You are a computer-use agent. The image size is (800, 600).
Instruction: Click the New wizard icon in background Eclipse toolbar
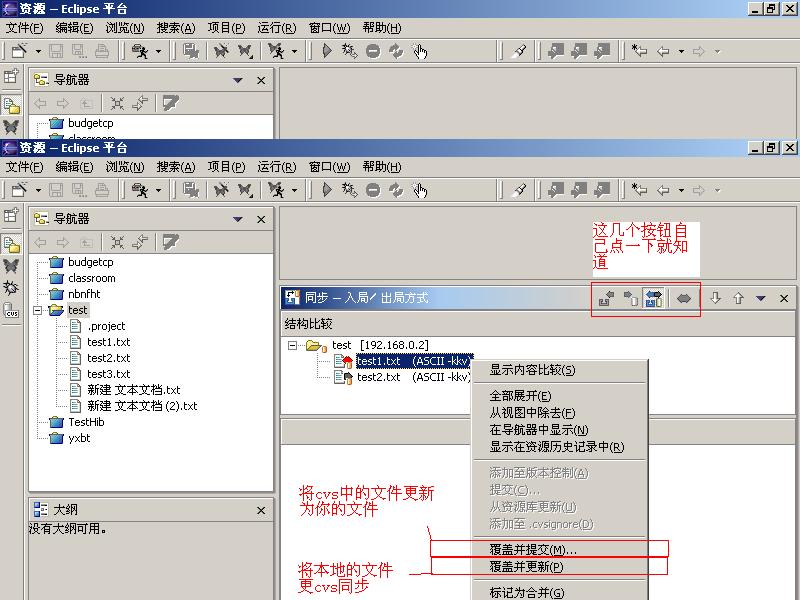19,51
